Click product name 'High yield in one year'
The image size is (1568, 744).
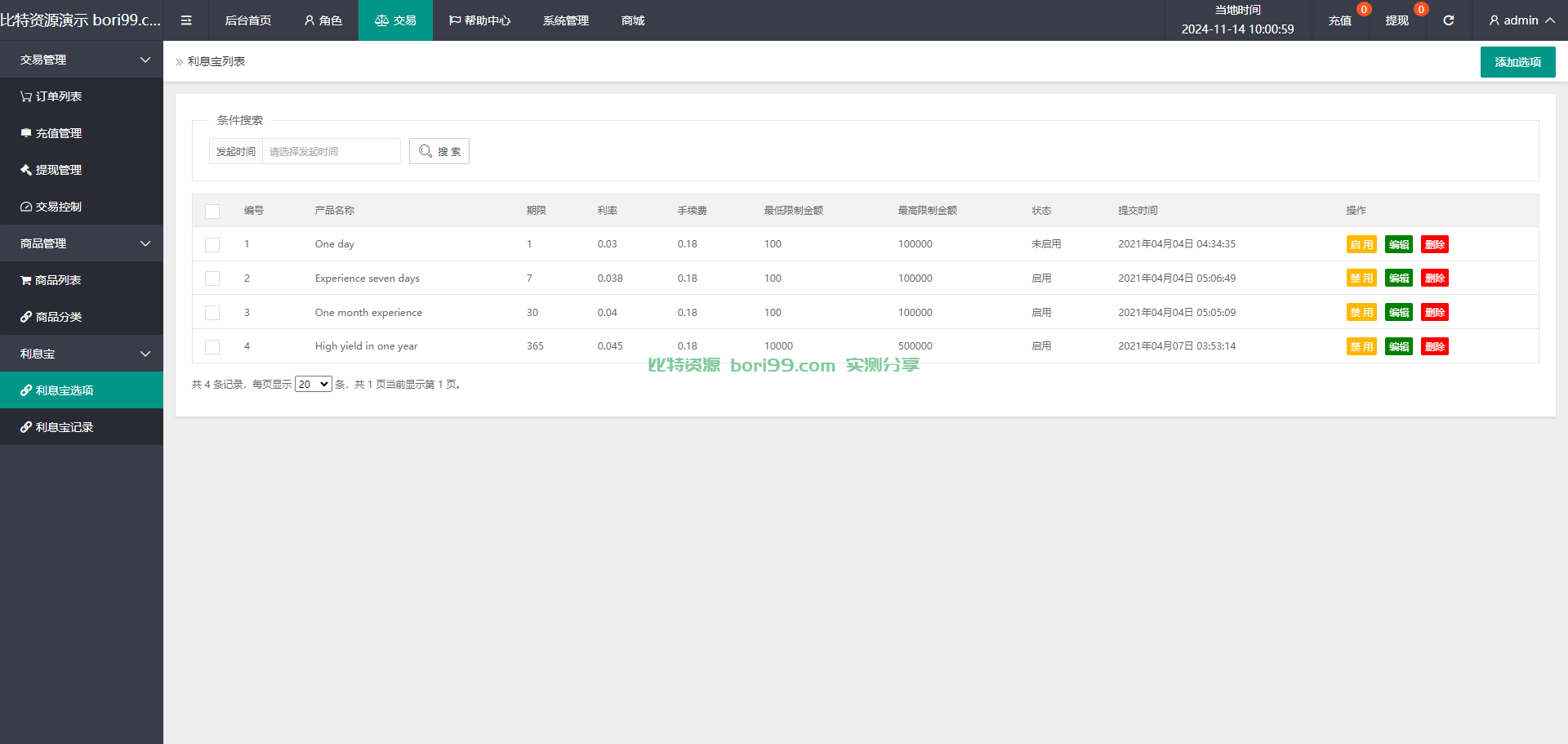pyautogui.click(x=366, y=346)
